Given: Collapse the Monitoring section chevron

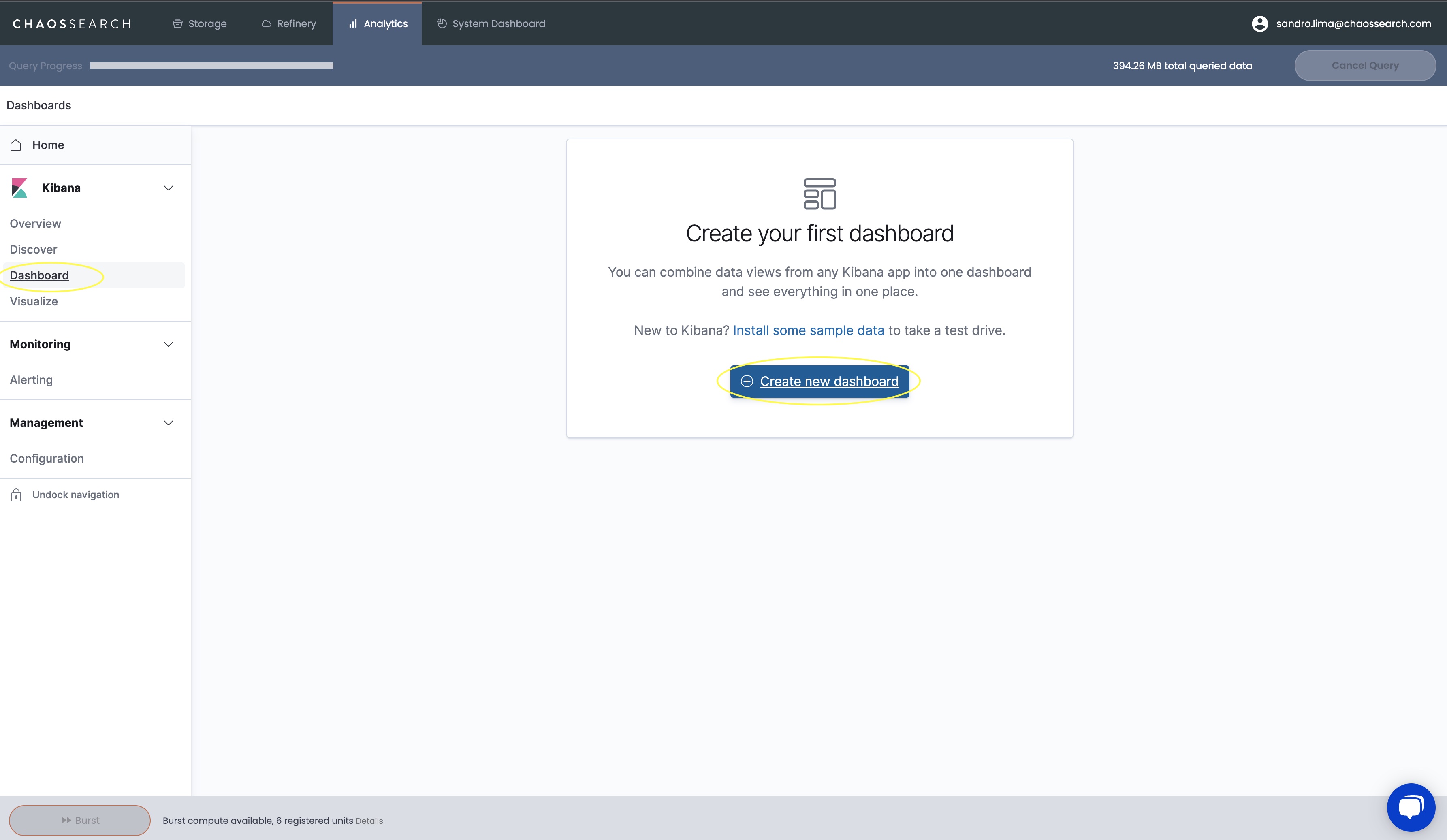Looking at the screenshot, I should (168, 344).
